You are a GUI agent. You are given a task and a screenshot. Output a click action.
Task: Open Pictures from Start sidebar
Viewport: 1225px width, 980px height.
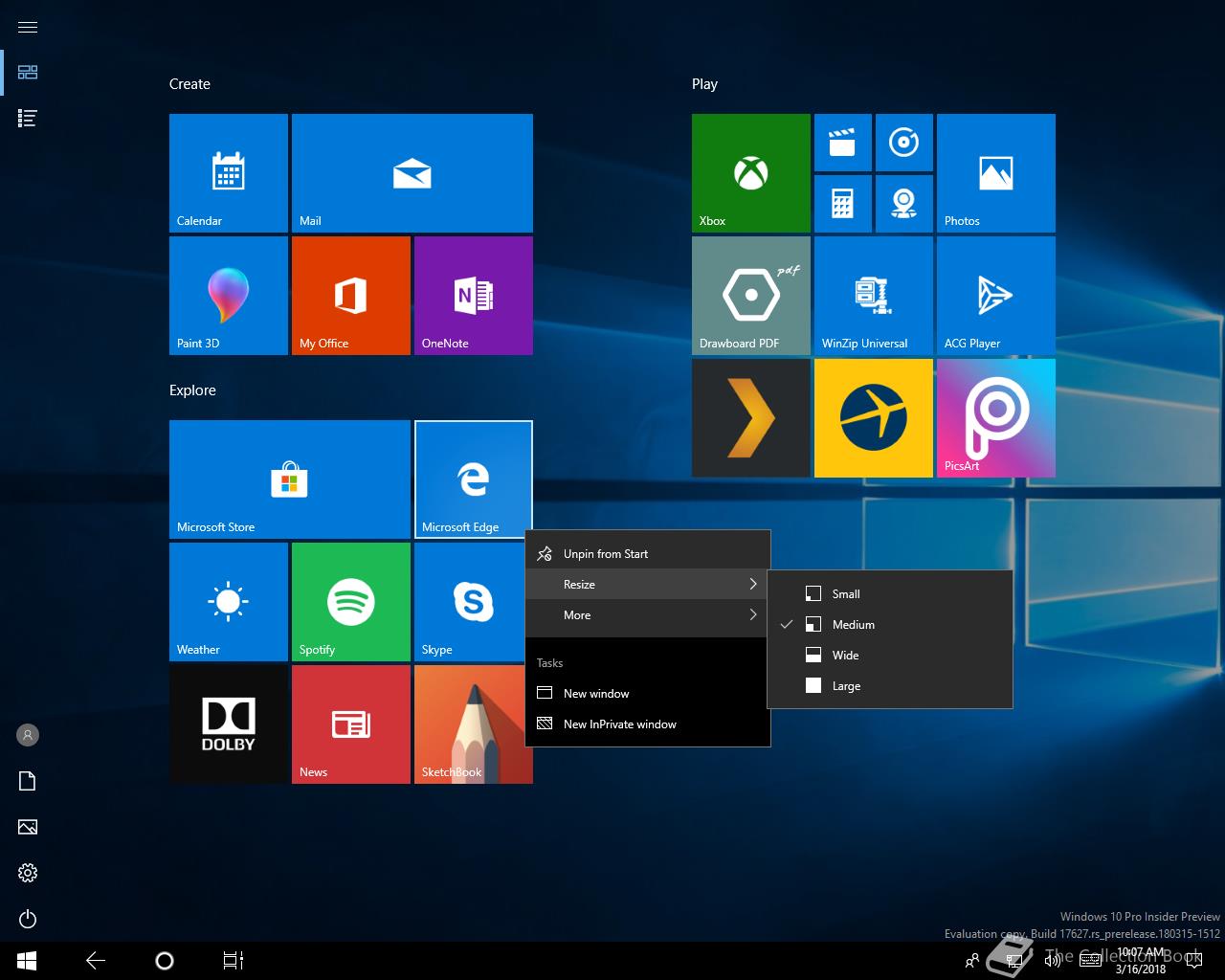tap(28, 827)
